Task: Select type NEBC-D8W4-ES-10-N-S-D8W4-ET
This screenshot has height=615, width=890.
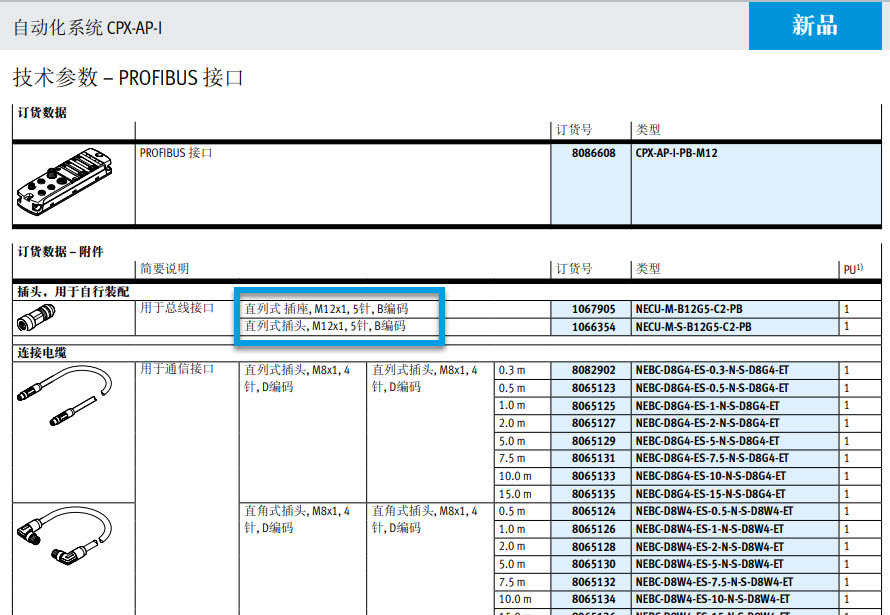Action: pyautogui.click(x=712, y=599)
